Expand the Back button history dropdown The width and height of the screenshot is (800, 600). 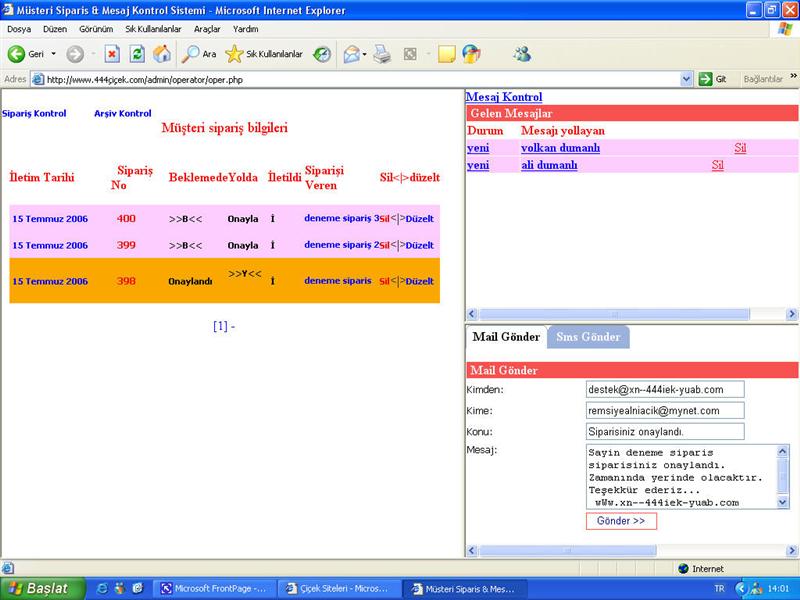click(53, 54)
